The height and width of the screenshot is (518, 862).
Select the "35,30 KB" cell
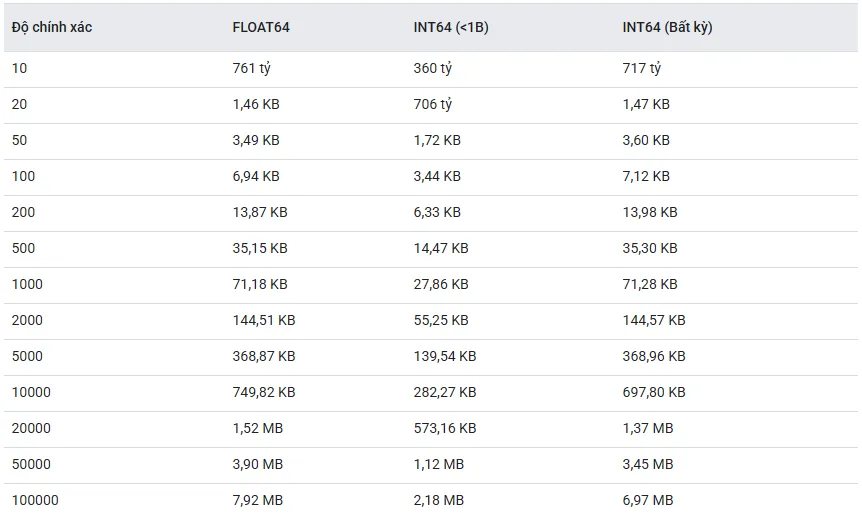click(650, 249)
